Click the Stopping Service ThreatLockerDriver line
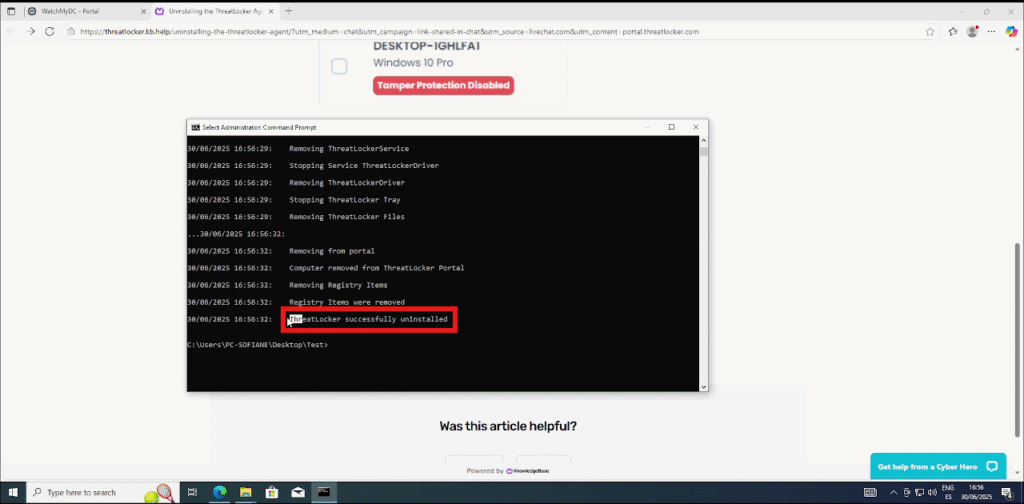 pyautogui.click(x=364, y=166)
